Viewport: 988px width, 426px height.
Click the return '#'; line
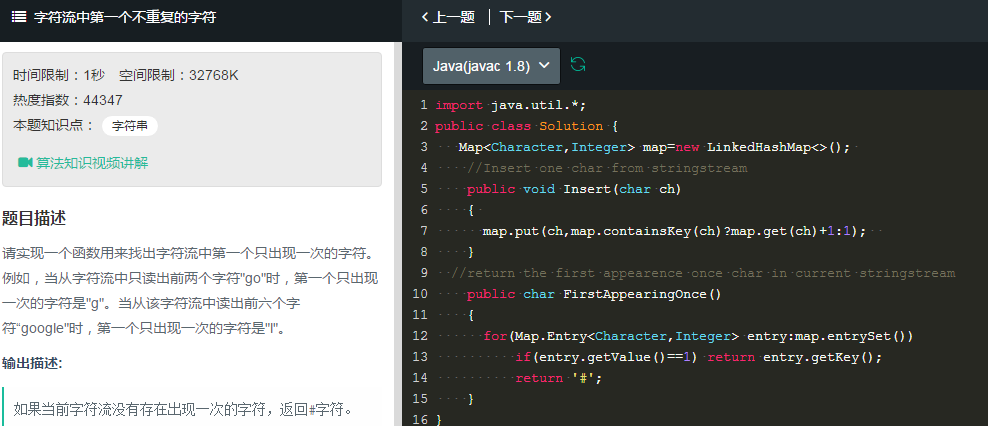(x=559, y=378)
